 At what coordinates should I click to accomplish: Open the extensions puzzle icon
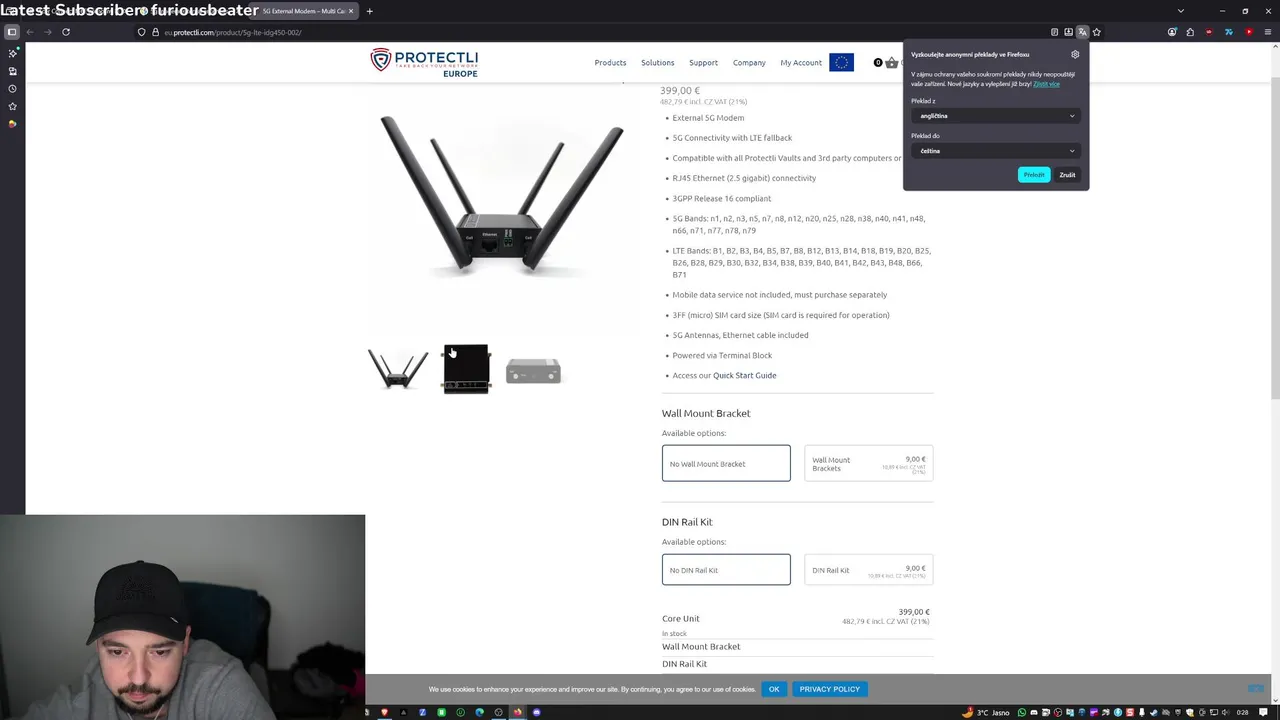tap(1190, 32)
